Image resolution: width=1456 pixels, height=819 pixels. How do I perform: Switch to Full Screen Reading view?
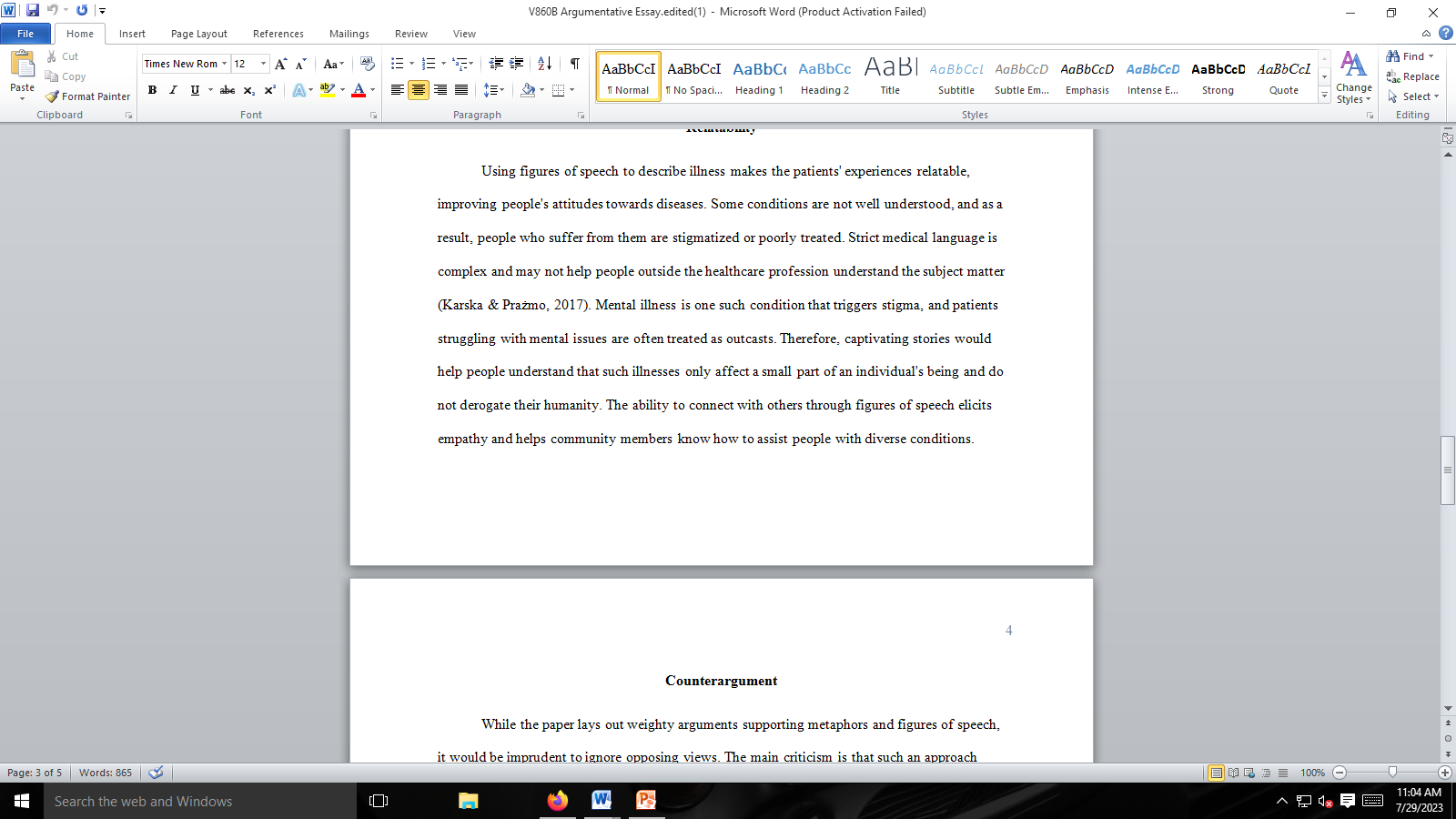tap(1233, 773)
